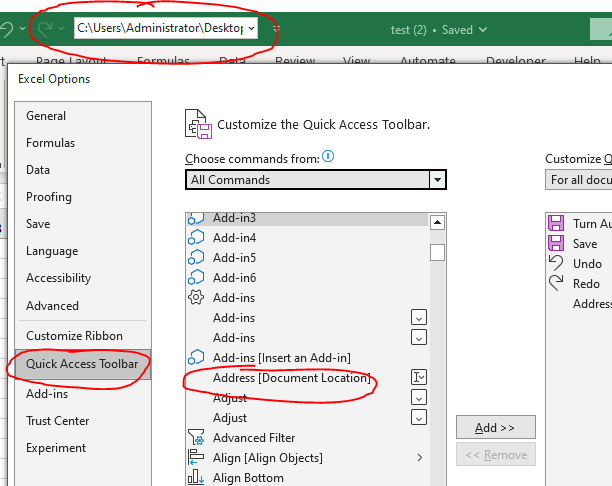Open the For all documents dropdown
Screen dimensions: 612x486
pyautogui.click(x=578, y=180)
